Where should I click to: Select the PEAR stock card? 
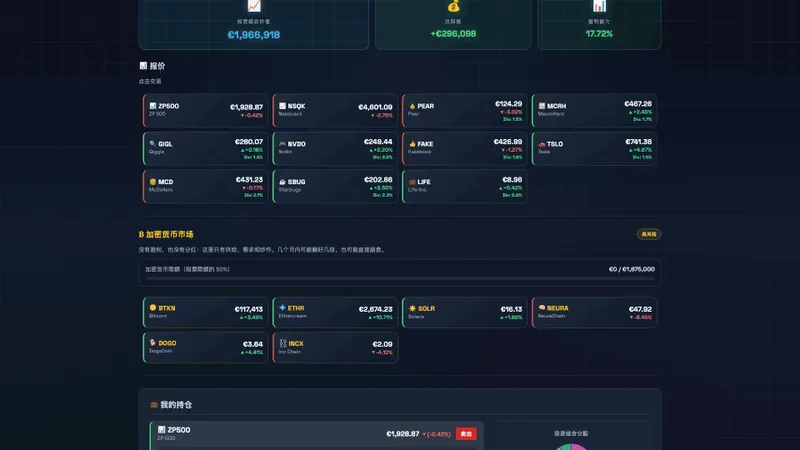point(465,110)
